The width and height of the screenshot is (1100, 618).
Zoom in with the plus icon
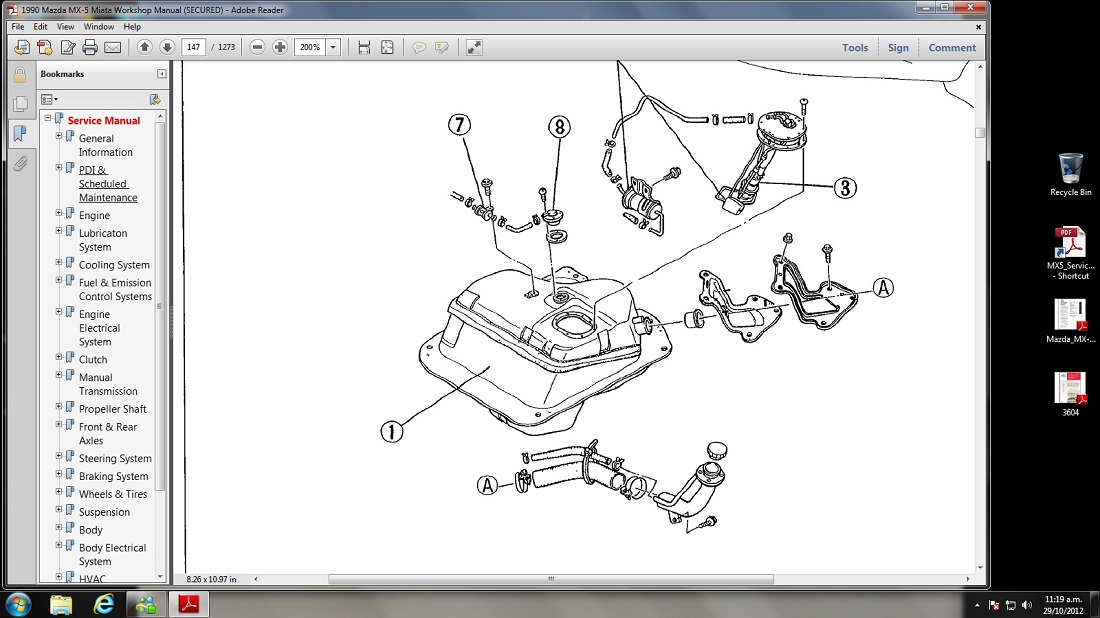[280, 47]
